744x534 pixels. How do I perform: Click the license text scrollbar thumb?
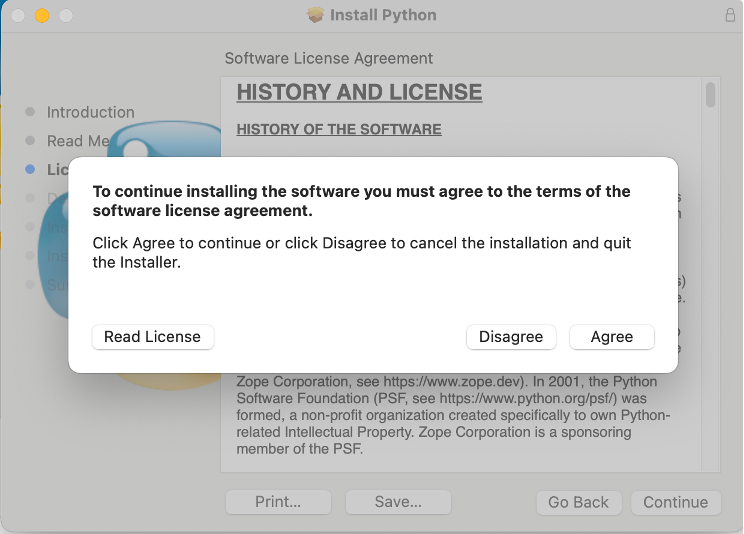coord(710,95)
